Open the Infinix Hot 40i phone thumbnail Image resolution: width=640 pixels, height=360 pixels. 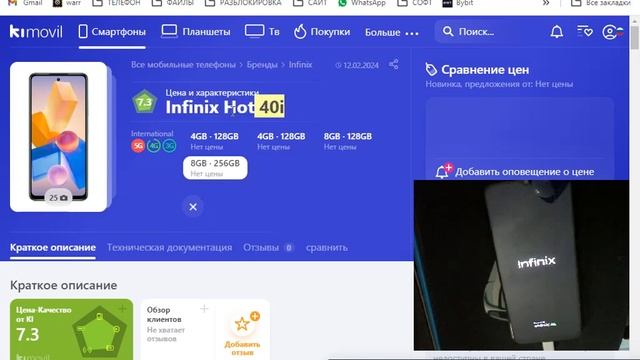click(58, 137)
